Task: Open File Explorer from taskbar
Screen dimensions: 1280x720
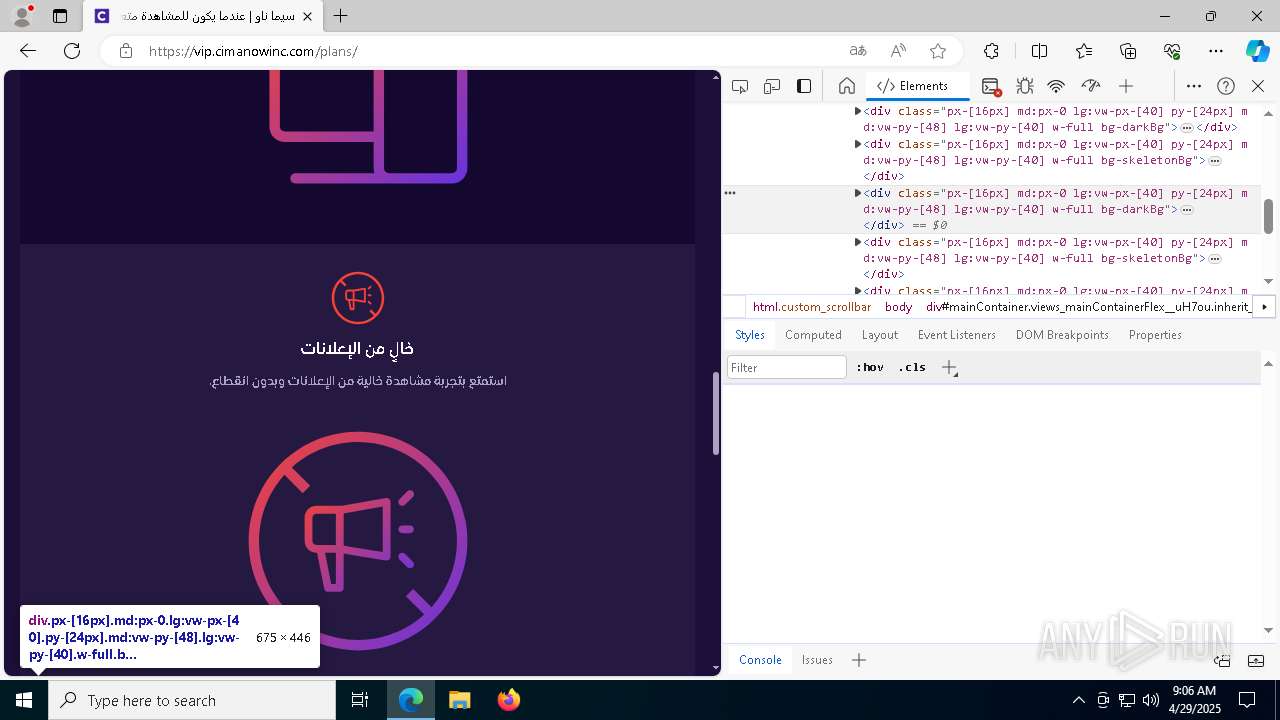Action: 459,700
